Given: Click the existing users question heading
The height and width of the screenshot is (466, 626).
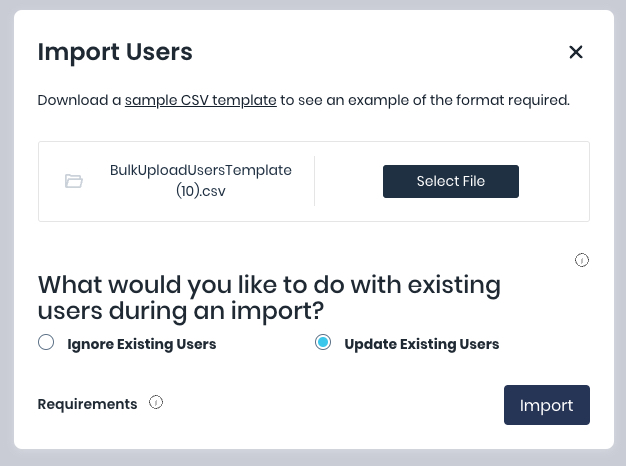Looking at the screenshot, I should tap(268, 297).
